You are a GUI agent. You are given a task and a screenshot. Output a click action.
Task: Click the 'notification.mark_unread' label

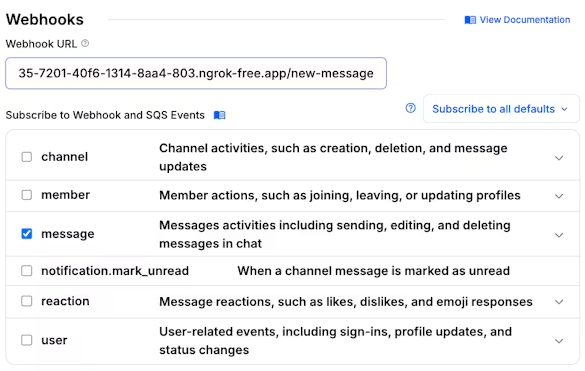pos(115,271)
